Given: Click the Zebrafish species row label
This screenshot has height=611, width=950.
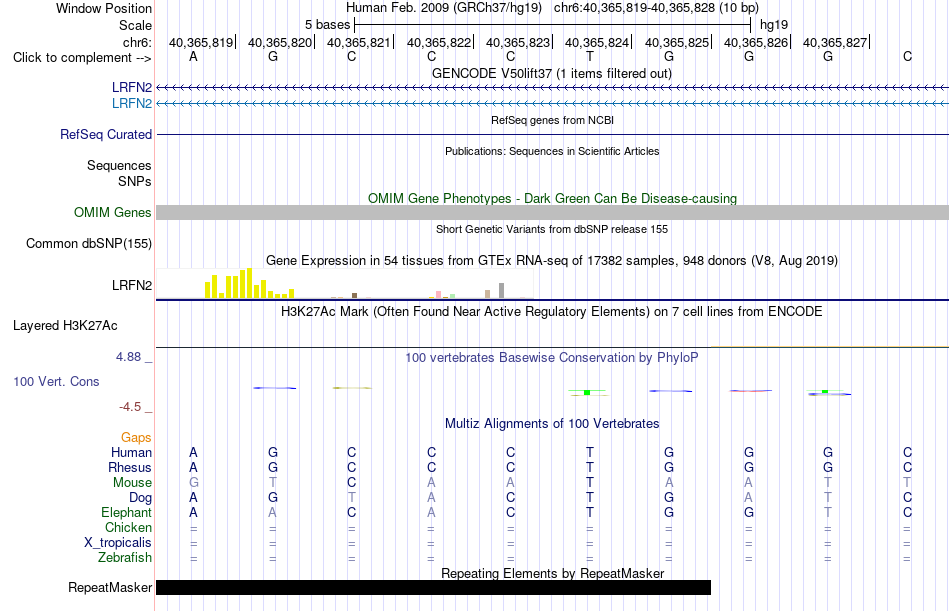Looking at the screenshot, I should coord(125,557).
